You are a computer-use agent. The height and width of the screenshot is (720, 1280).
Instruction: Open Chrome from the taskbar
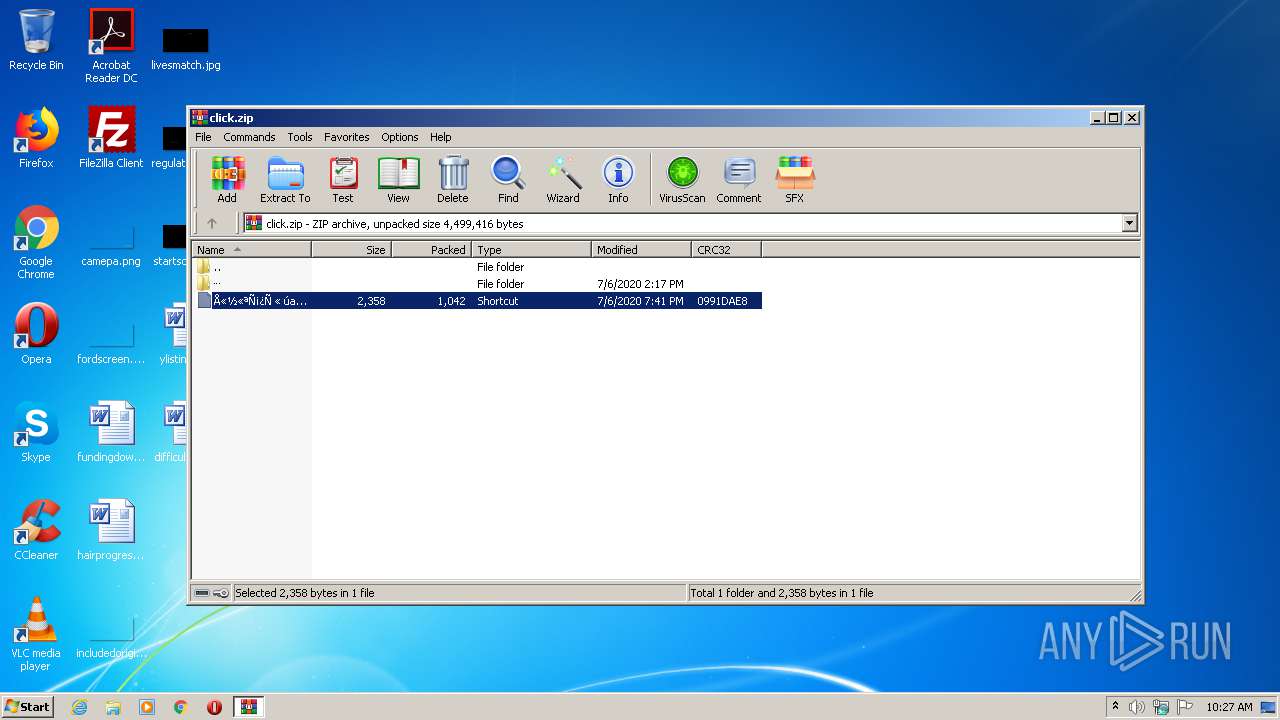(x=181, y=707)
